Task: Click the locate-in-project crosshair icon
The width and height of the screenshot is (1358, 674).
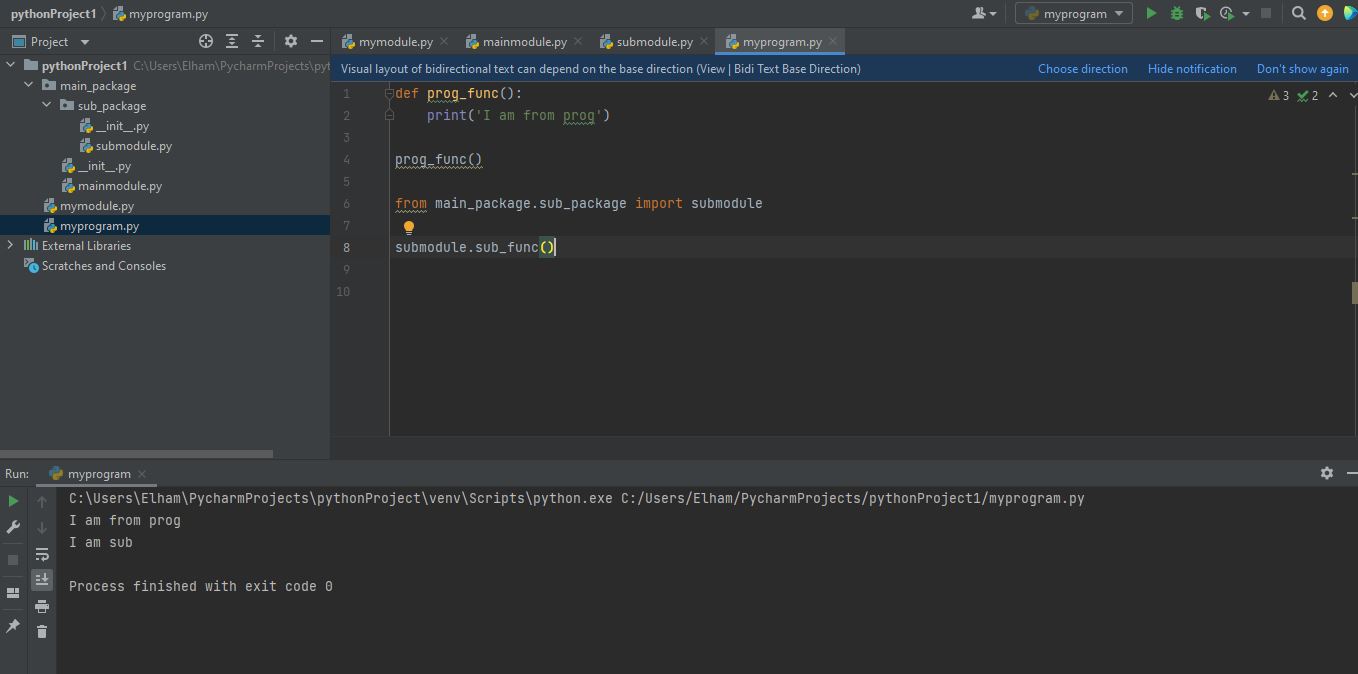Action: click(x=206, y=41)
